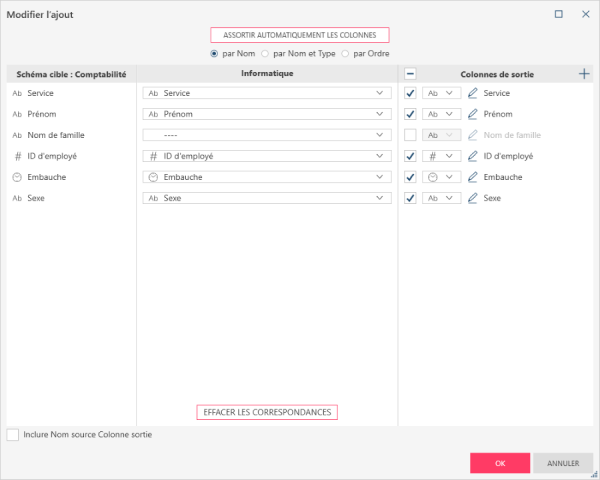Click the pencil icon for Sexe output
The width and height of the screenshot is (600, 480).
pyautogui.click(x=474, y=198)
